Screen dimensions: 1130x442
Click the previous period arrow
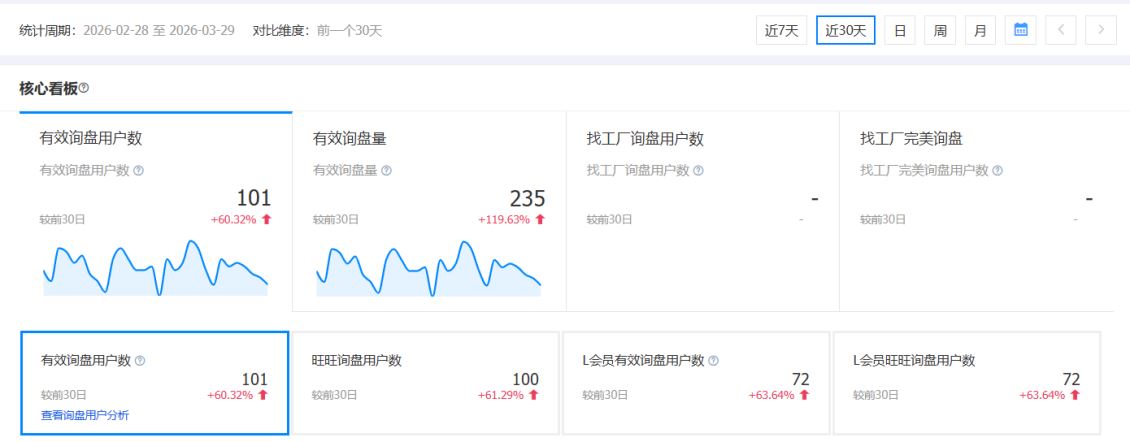[x=1061, y=30]
